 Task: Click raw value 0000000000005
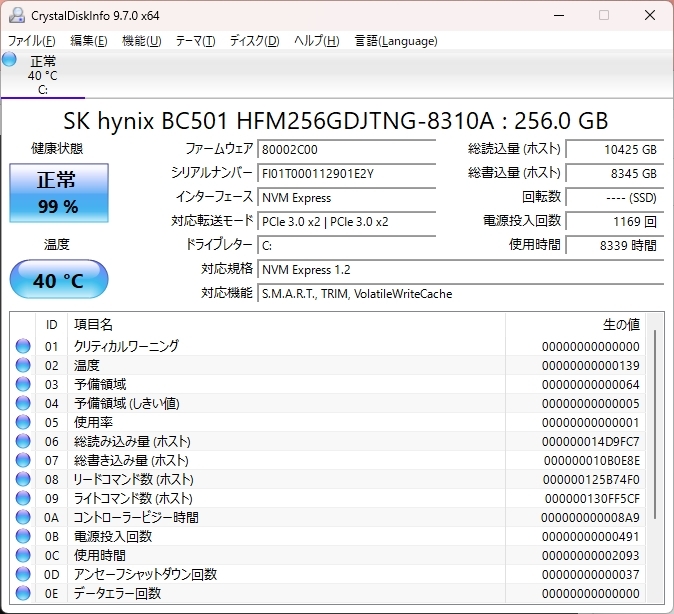point(590,404)
